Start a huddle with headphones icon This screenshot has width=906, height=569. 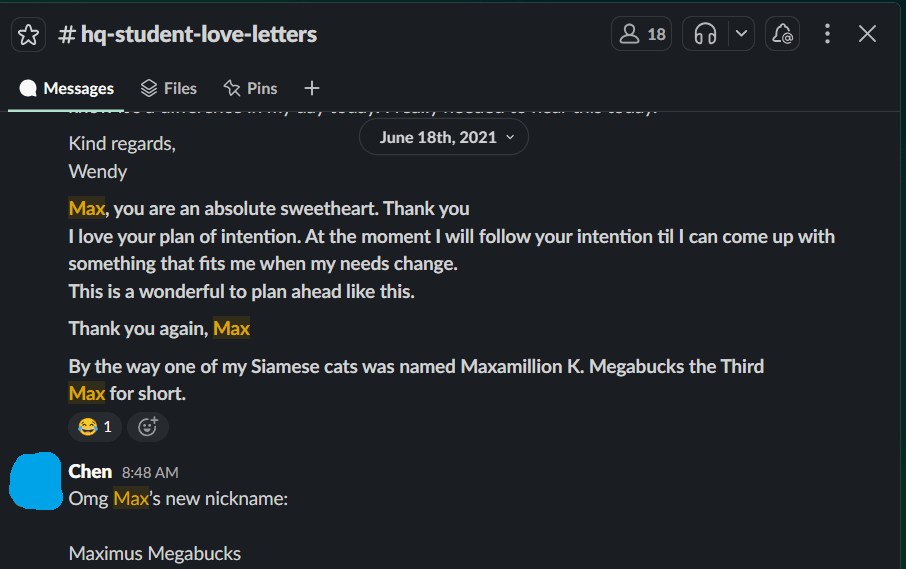tap(706, 34)
